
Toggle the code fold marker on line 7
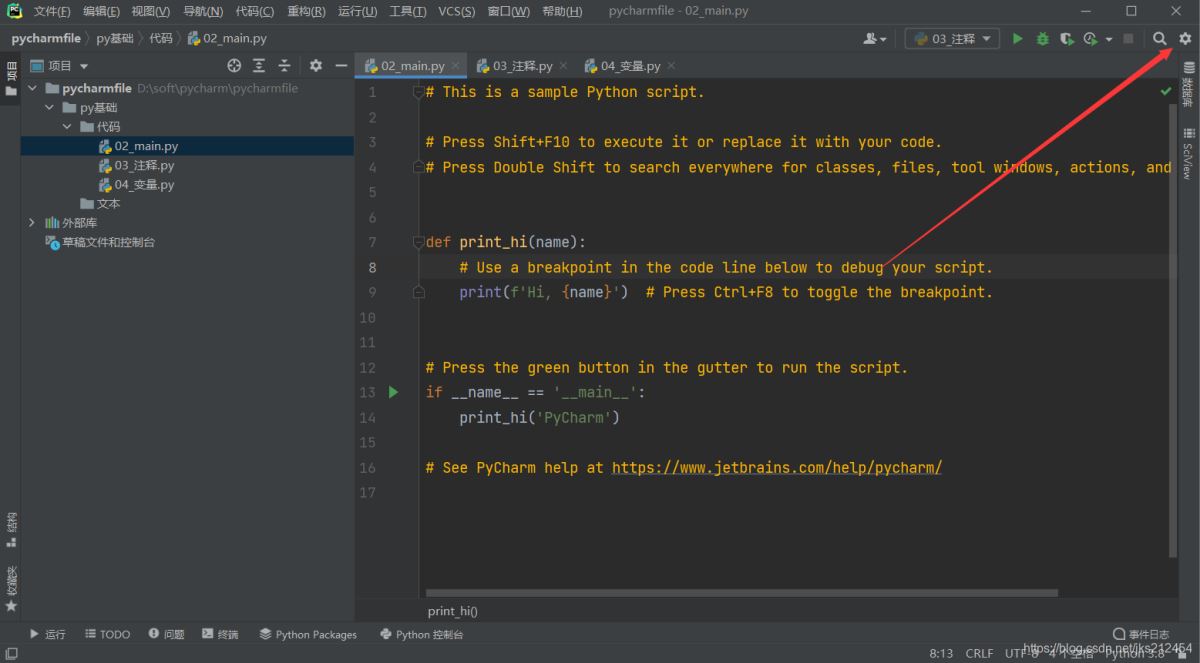[x=418, y=242]
